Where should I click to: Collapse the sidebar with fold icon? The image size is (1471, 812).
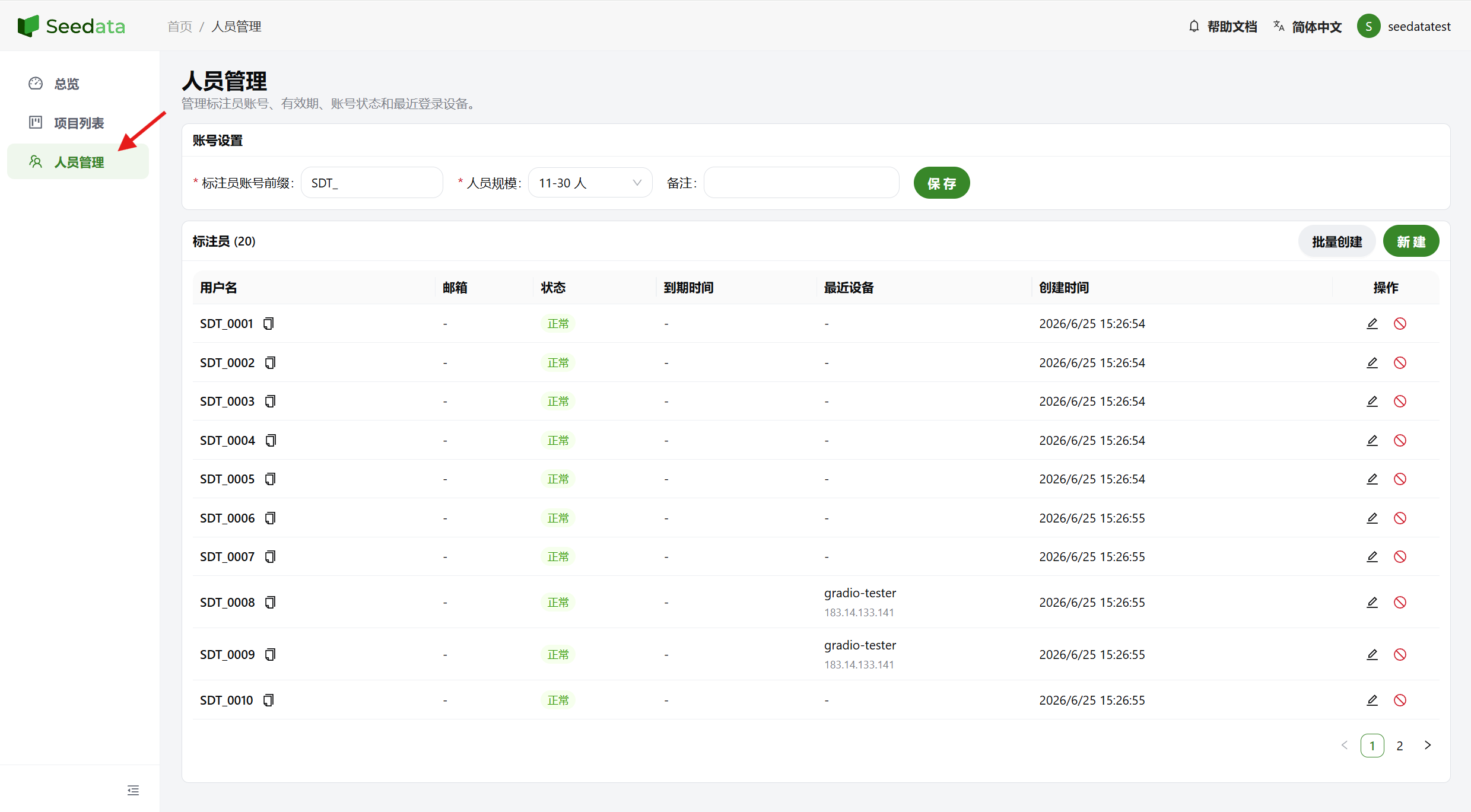point(133,790)
